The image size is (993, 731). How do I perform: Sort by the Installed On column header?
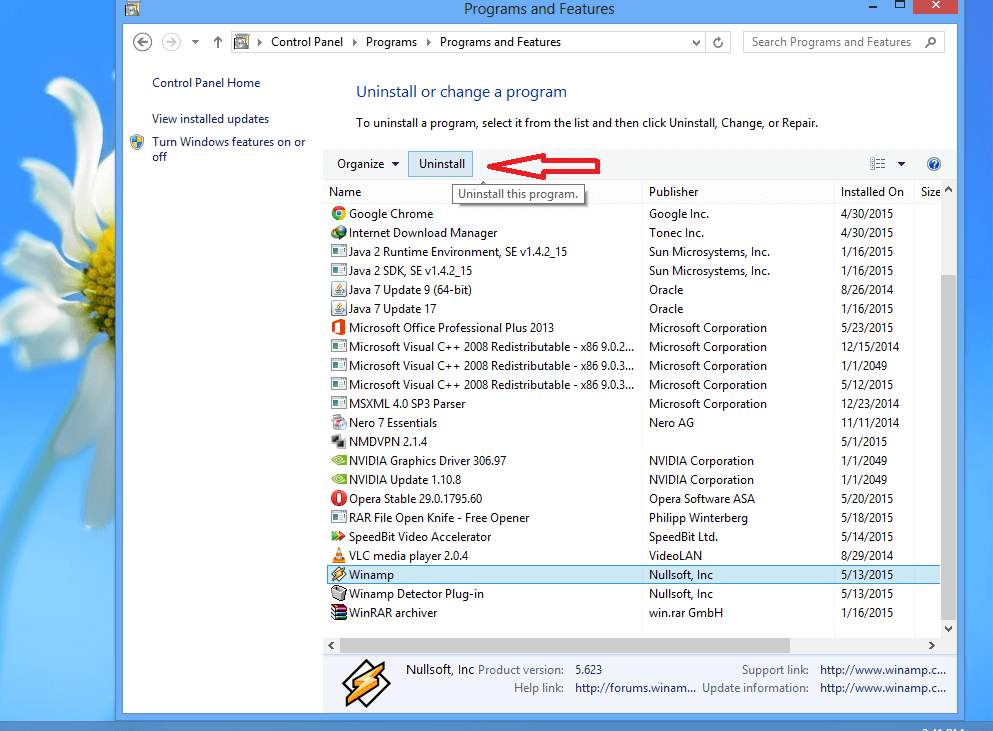point(875,192)
